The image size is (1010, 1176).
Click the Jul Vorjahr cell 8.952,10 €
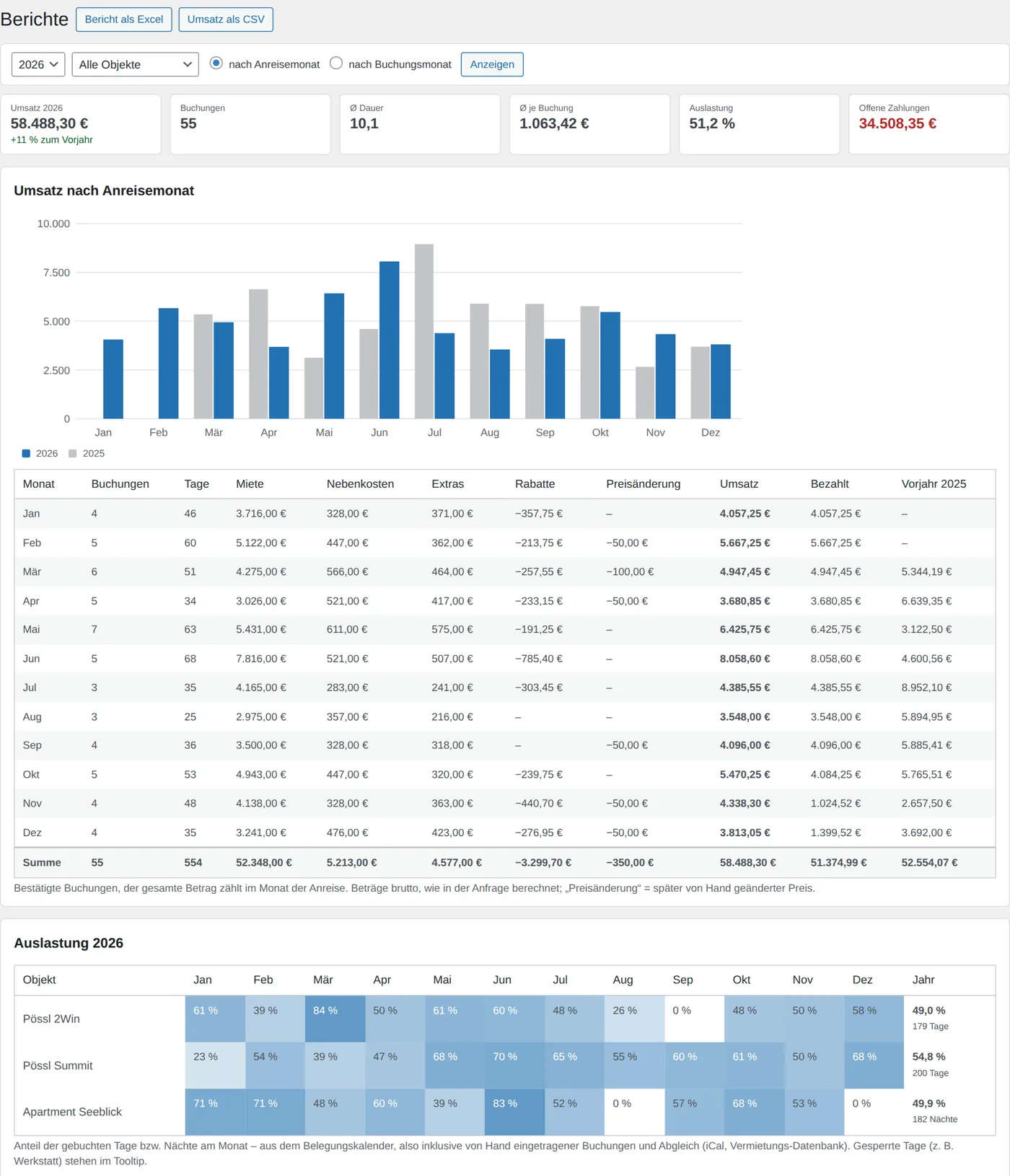pos(926,688)
